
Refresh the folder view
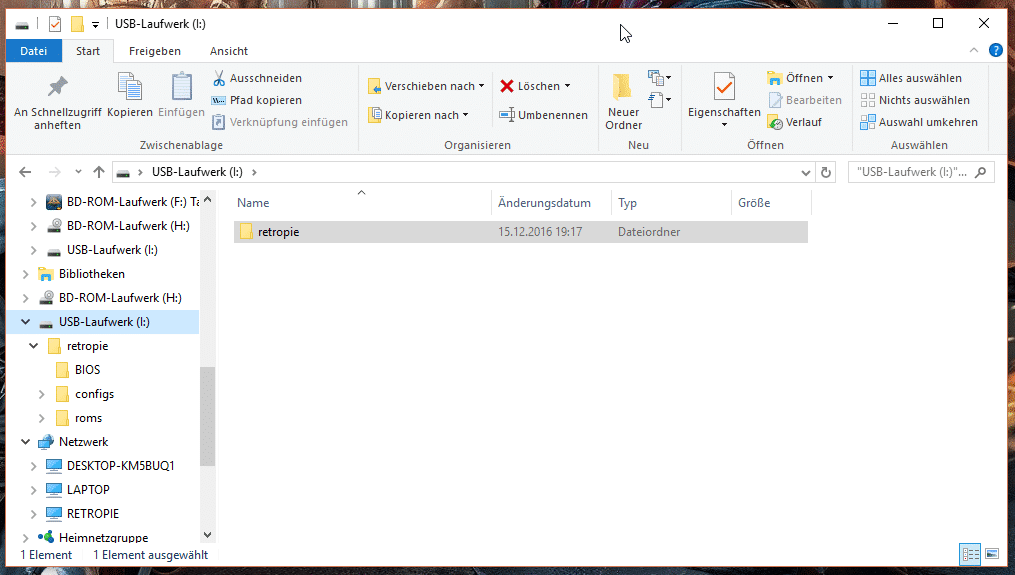coord(826,172)
